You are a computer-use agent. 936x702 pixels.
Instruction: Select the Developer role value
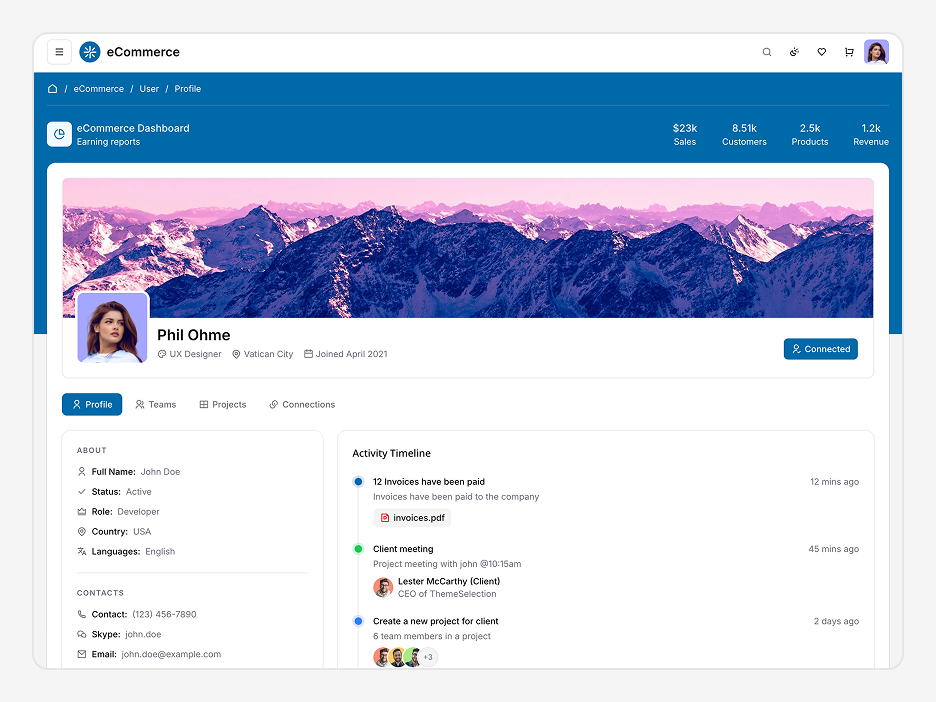coord(138,512)
